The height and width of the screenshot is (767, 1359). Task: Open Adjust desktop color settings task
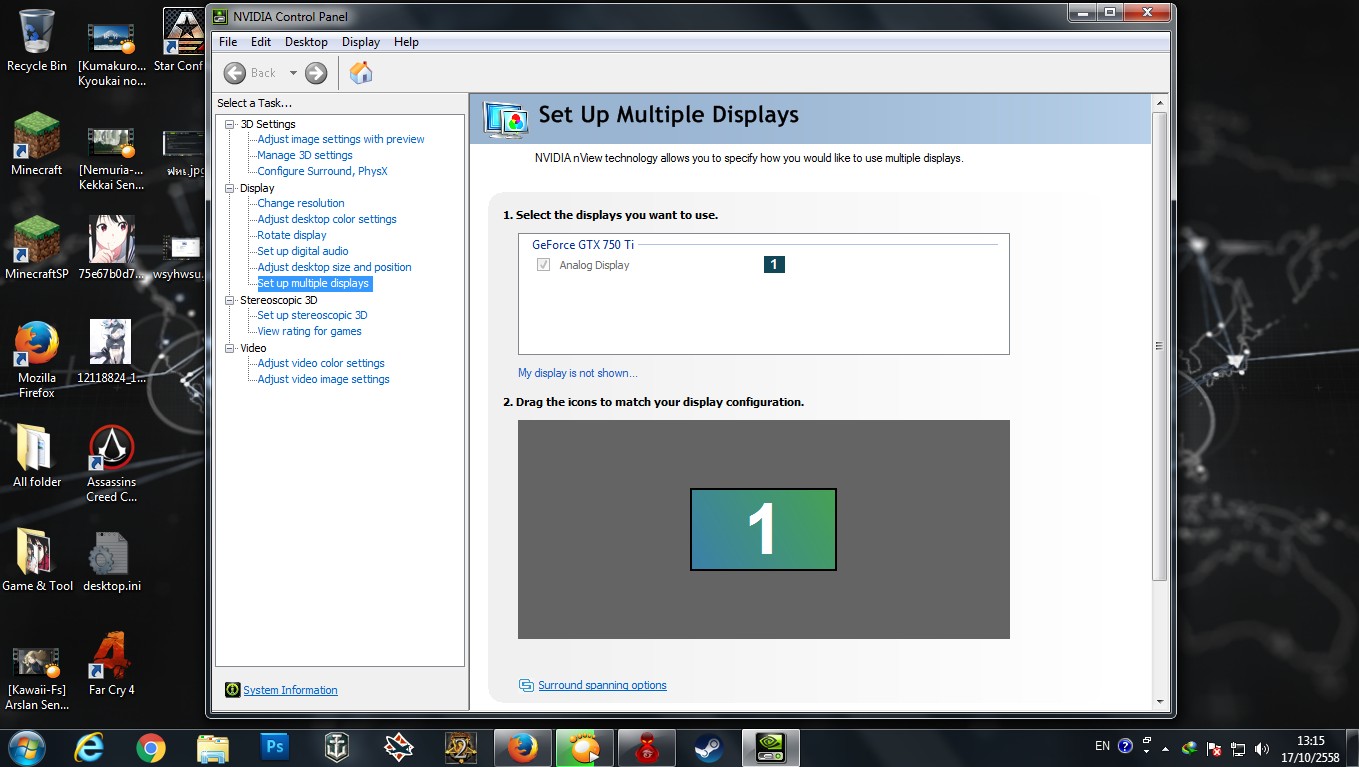click(327, 219)
